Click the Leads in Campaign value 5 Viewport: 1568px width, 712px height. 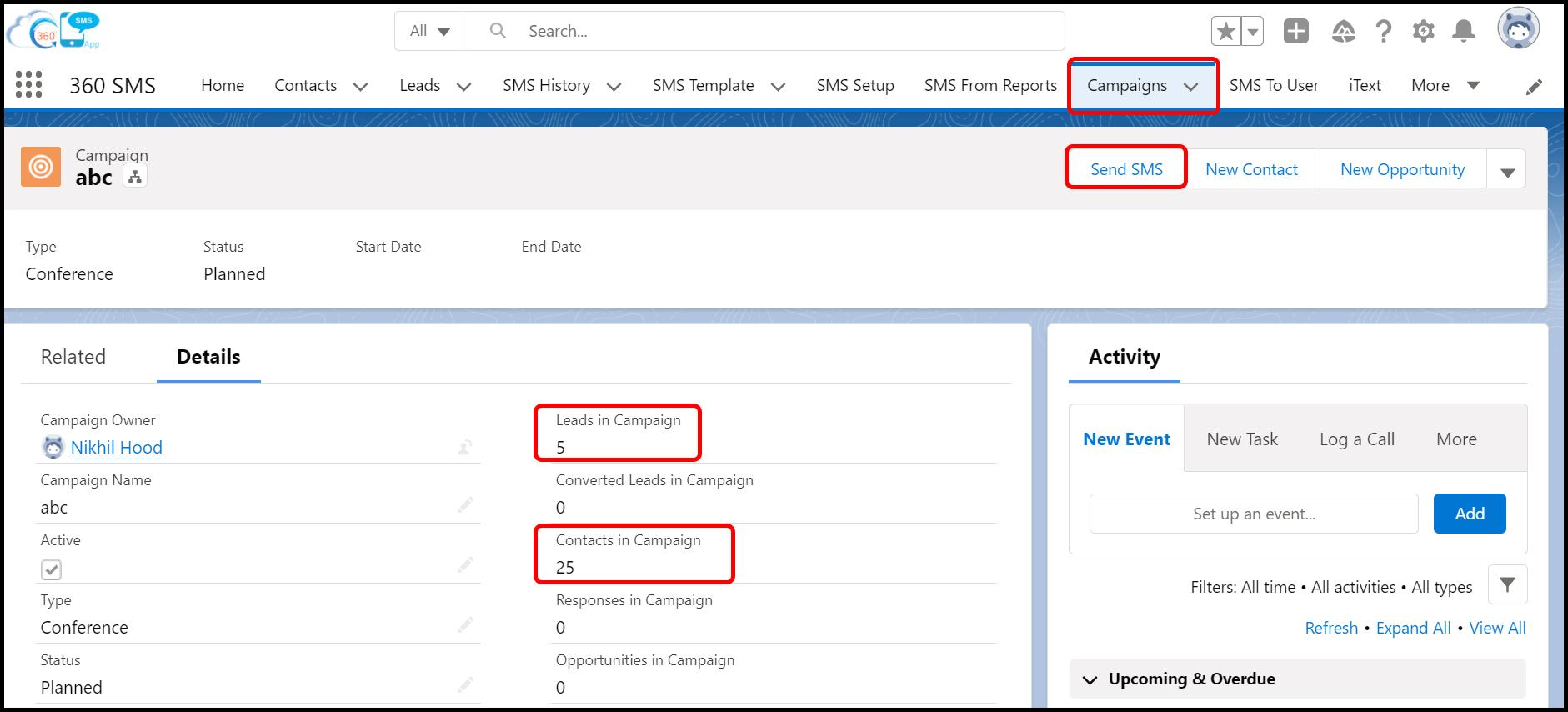pyautogui.click(x=560, y=448)
